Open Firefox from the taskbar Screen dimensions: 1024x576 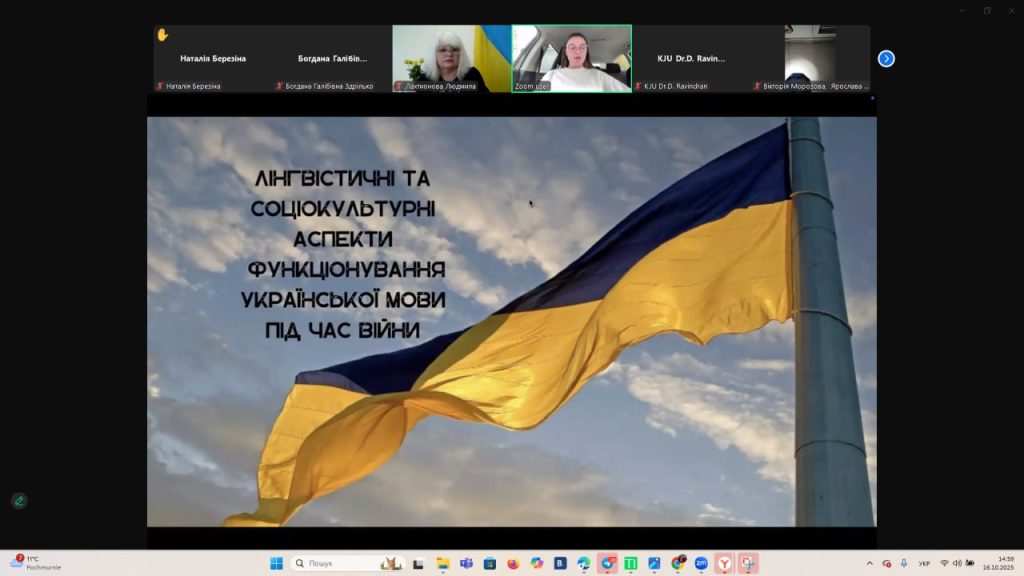513,563
